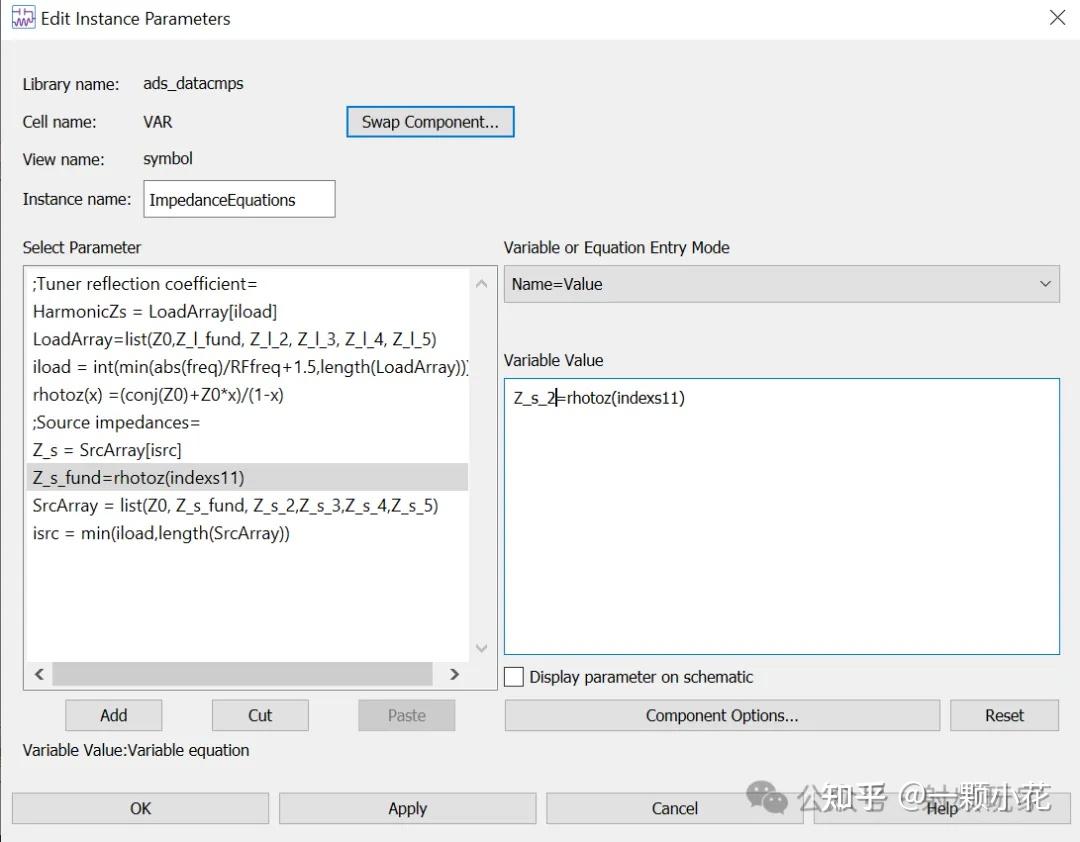Click OK to confirm parameter changes
The height and width of the screenshot is (842, 1080).
(x=140, y=808)
